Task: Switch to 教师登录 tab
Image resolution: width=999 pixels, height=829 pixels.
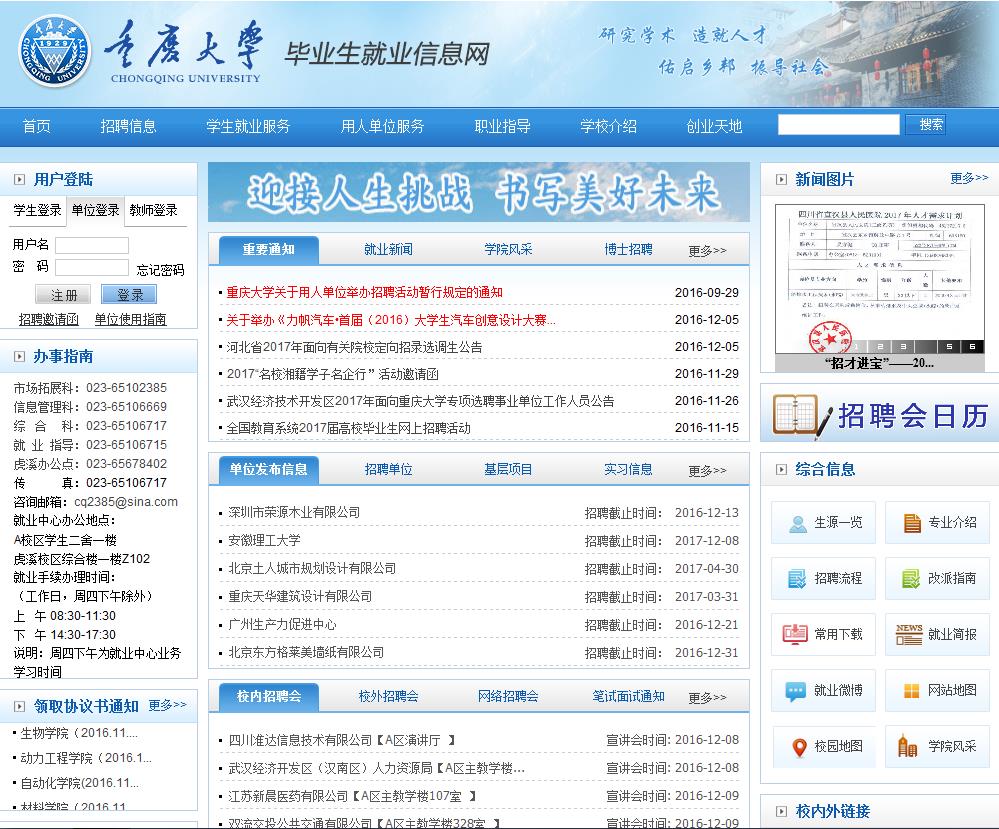Action: coord(154,210)
